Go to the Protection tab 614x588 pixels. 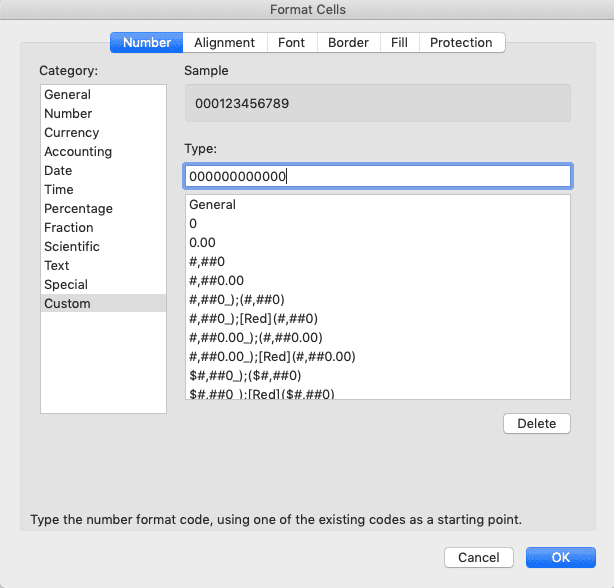pos(462,42)
